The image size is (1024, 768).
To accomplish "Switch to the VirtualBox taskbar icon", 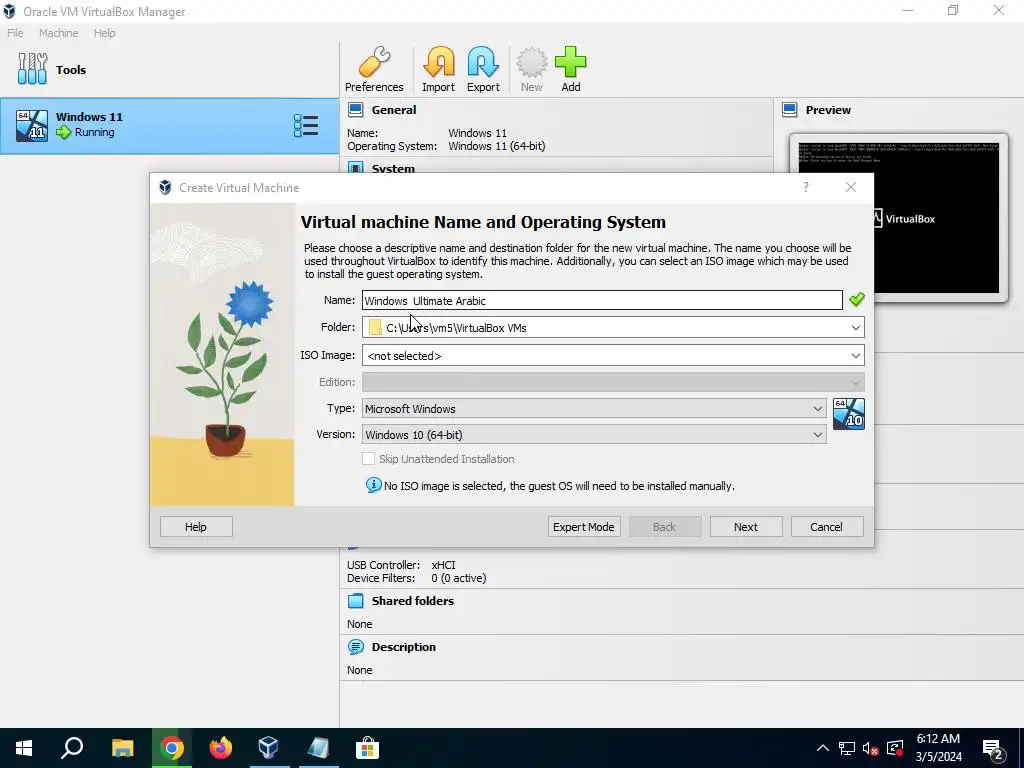I will click(x=268, y=748).
